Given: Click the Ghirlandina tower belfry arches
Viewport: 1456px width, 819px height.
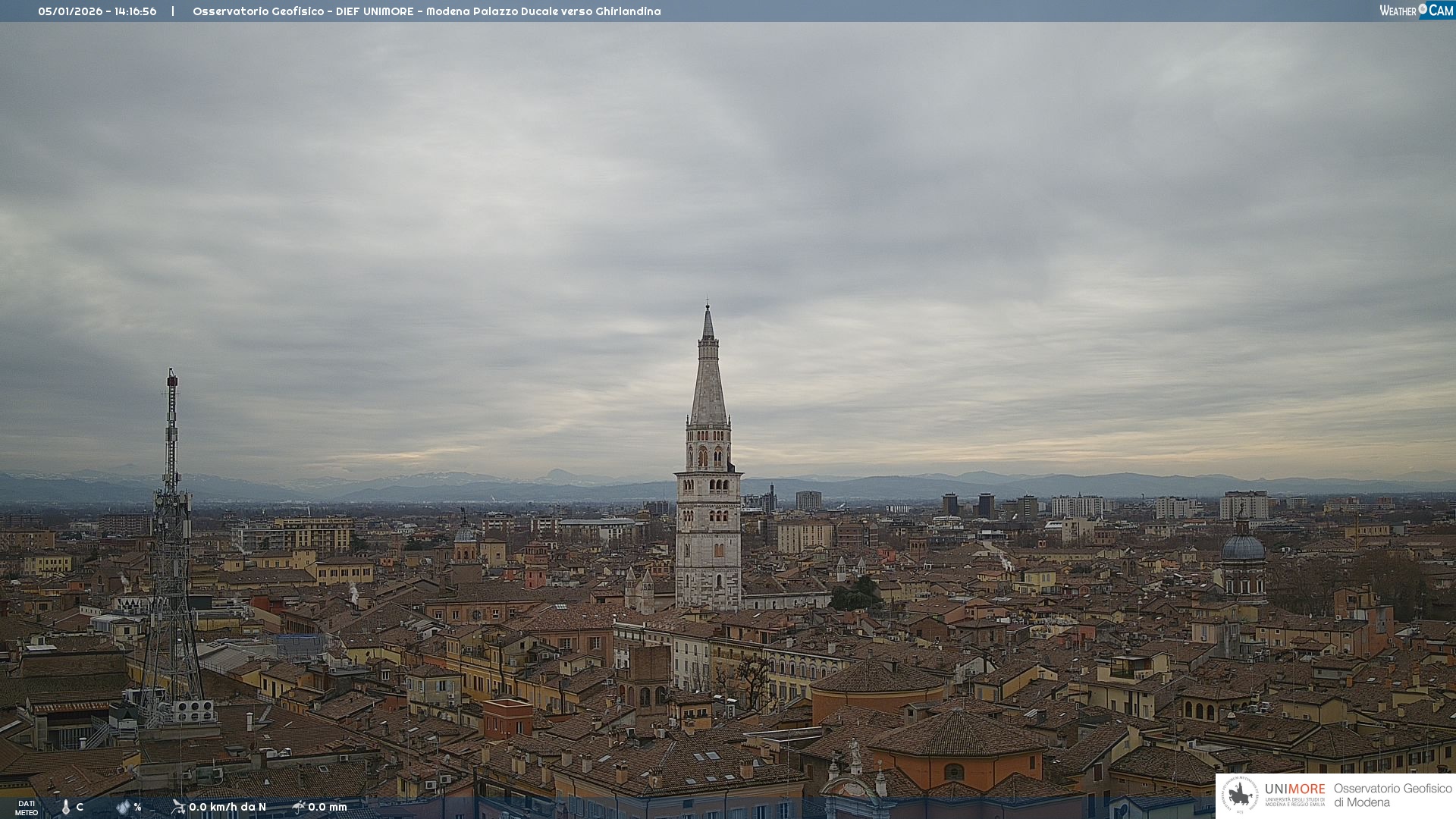Looking at the screenshot, I should click(x=708, y=455).
